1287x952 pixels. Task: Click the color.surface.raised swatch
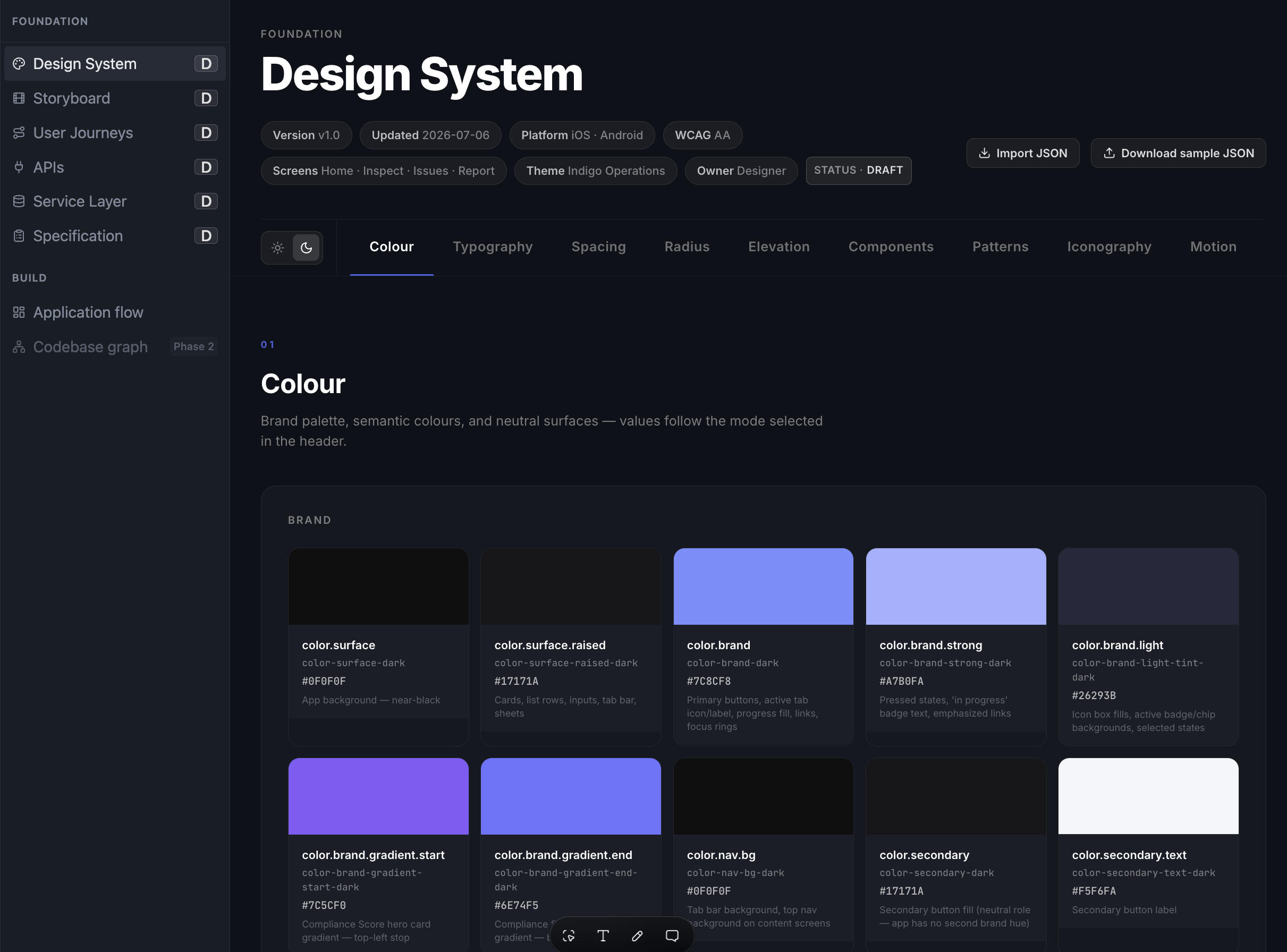point(571,586)
